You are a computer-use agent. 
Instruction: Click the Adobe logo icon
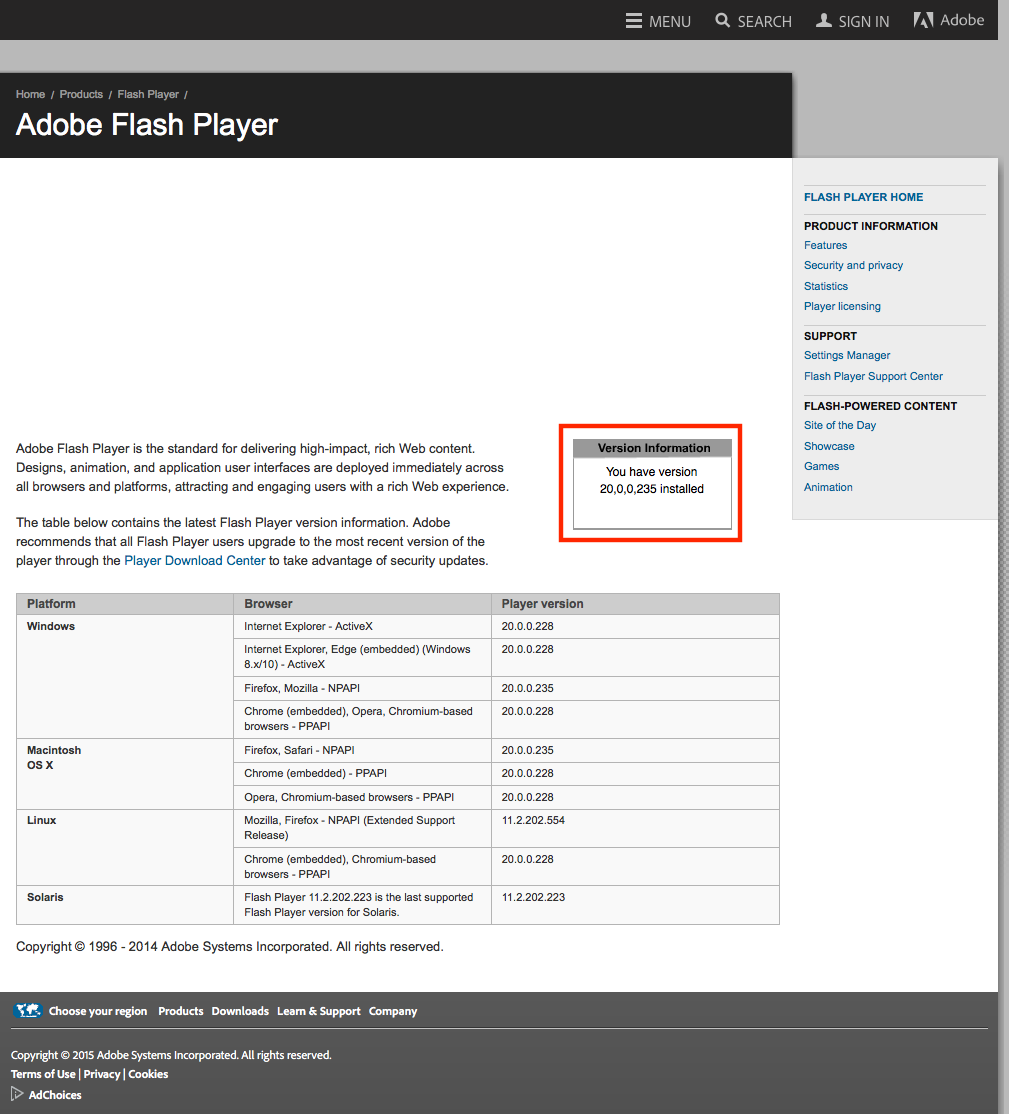[x=923, y=20]
